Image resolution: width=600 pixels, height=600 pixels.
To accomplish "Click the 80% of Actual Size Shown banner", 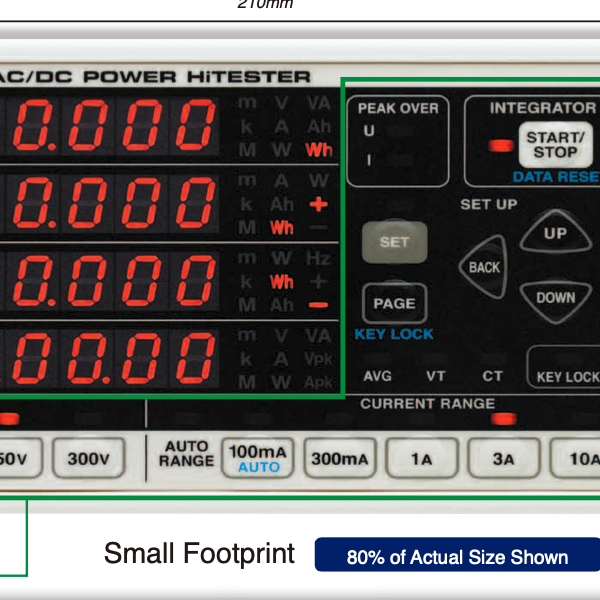I will pyautogui.click(x=457, y=555).
